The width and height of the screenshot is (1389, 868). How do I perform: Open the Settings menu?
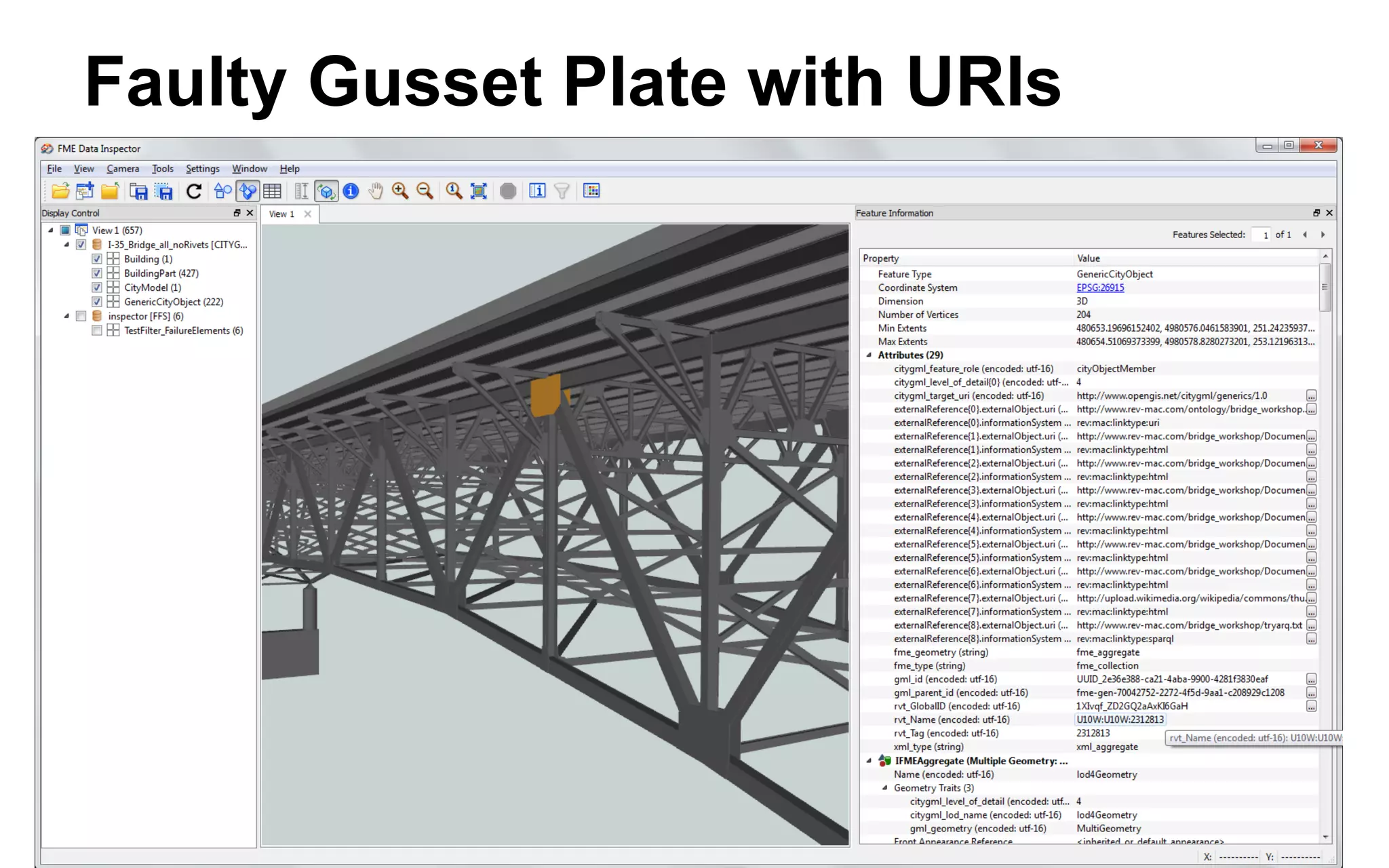pyautogui.click(x=203, y=169)
